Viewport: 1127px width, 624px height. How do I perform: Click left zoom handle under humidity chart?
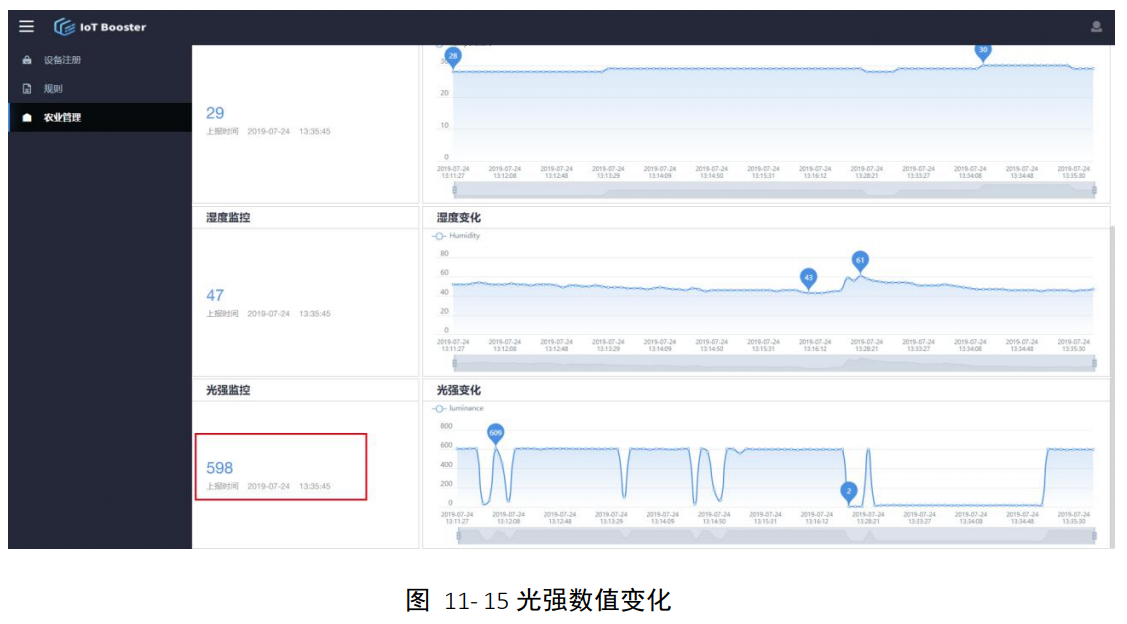coord(454,363)
